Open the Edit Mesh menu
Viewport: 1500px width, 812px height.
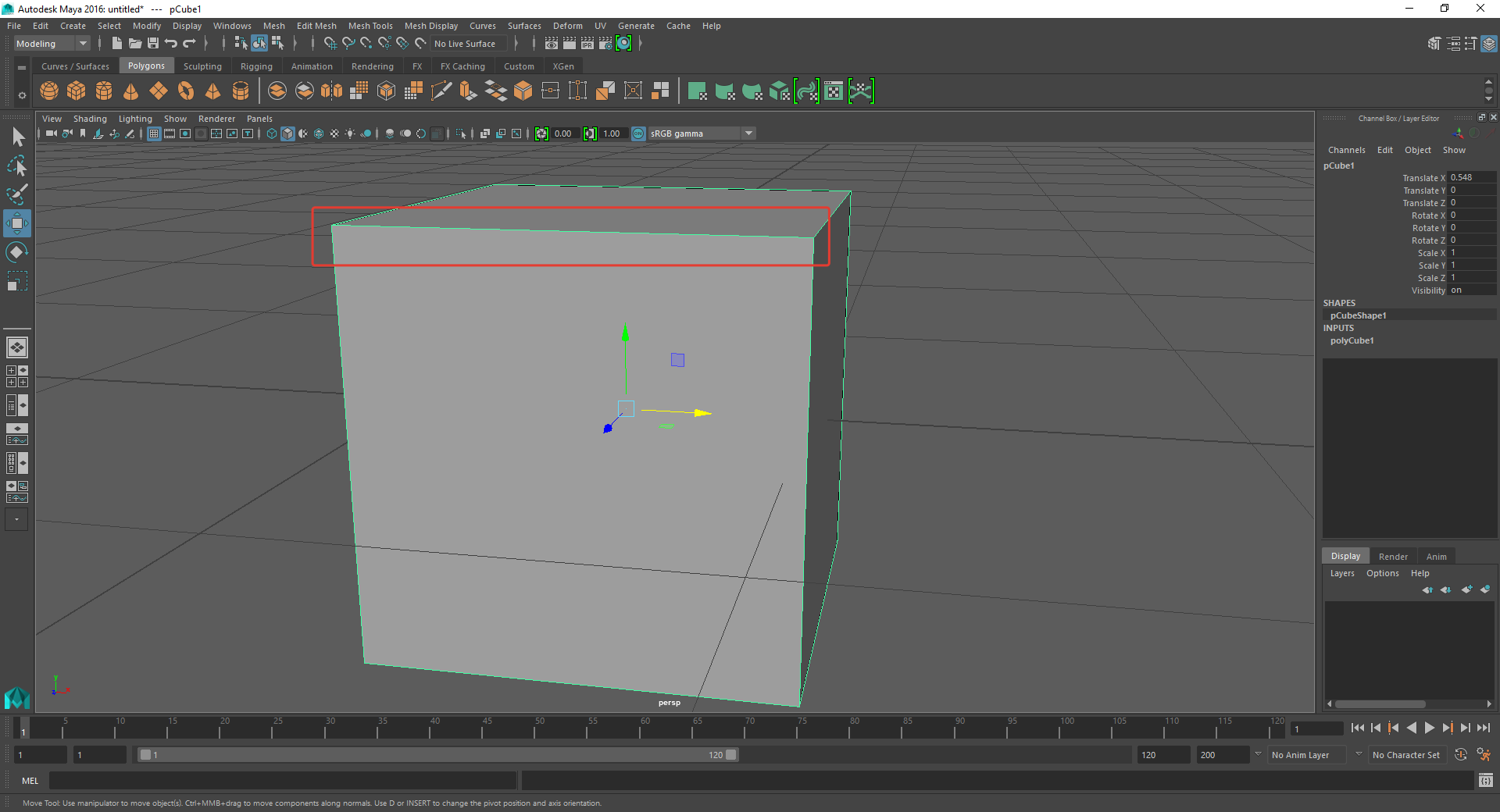point(316,26)
